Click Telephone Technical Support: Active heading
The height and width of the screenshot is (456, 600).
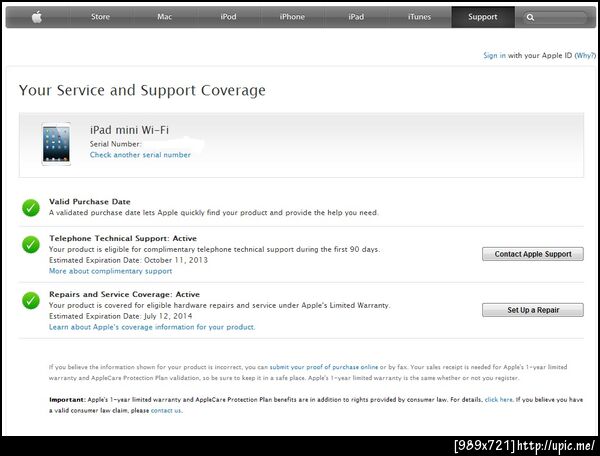point(123,238)
